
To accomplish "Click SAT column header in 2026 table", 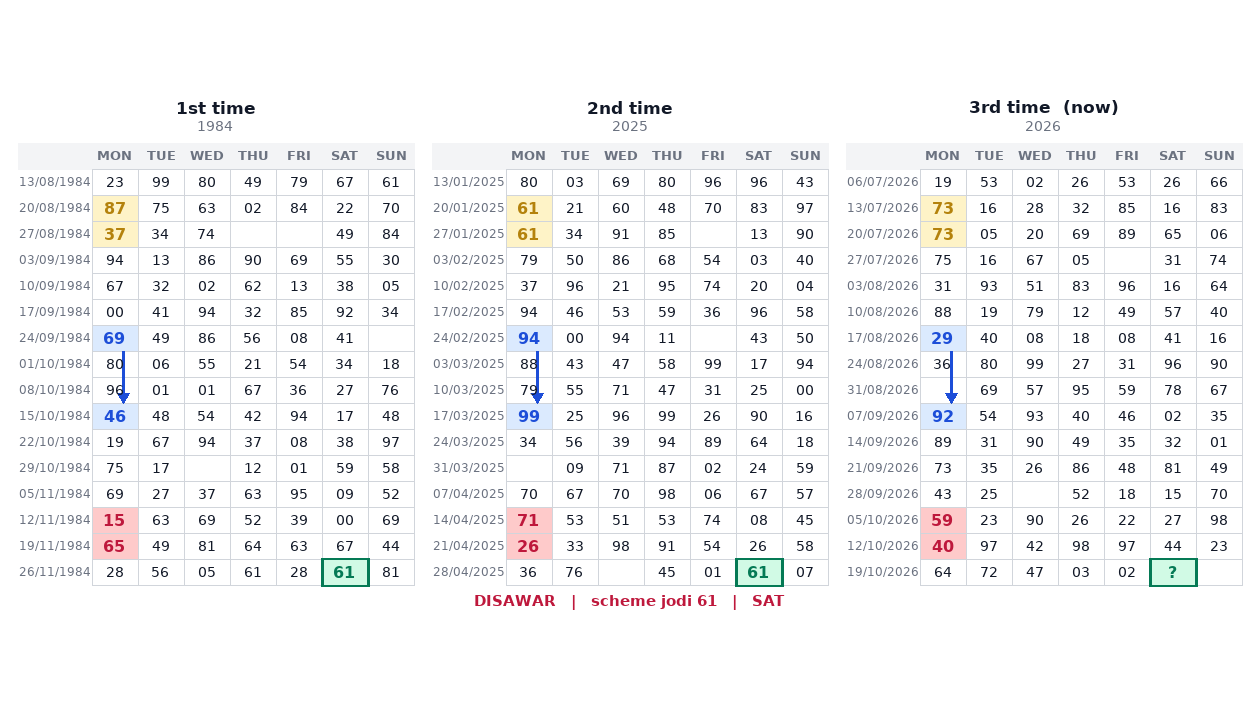I will tap(1172, 156).
